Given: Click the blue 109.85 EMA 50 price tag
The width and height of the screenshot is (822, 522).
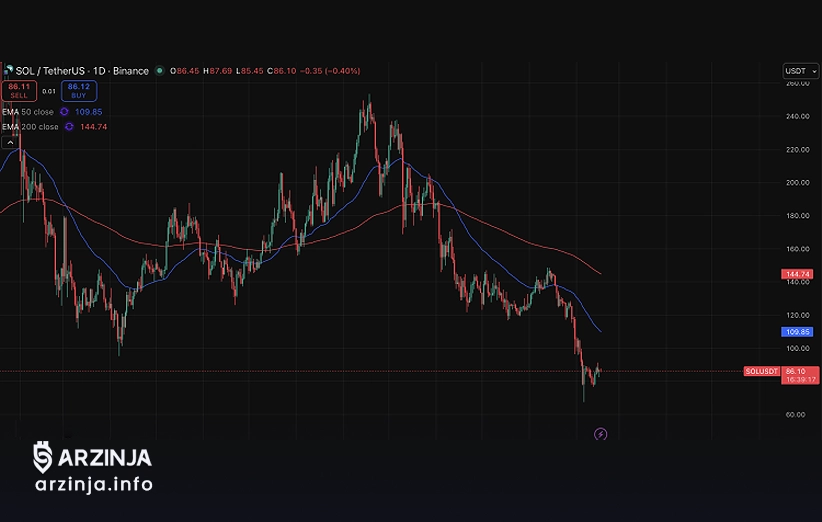Looking at the screenshot, I should pyautogui.click(x=797, y=331).
